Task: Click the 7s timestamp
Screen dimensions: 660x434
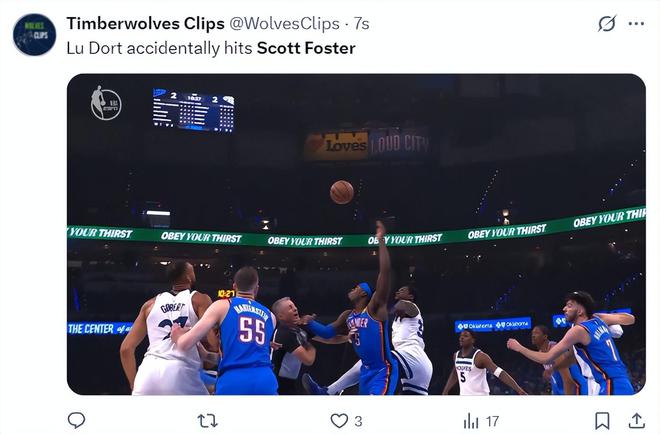Action: tap(362, 23)
